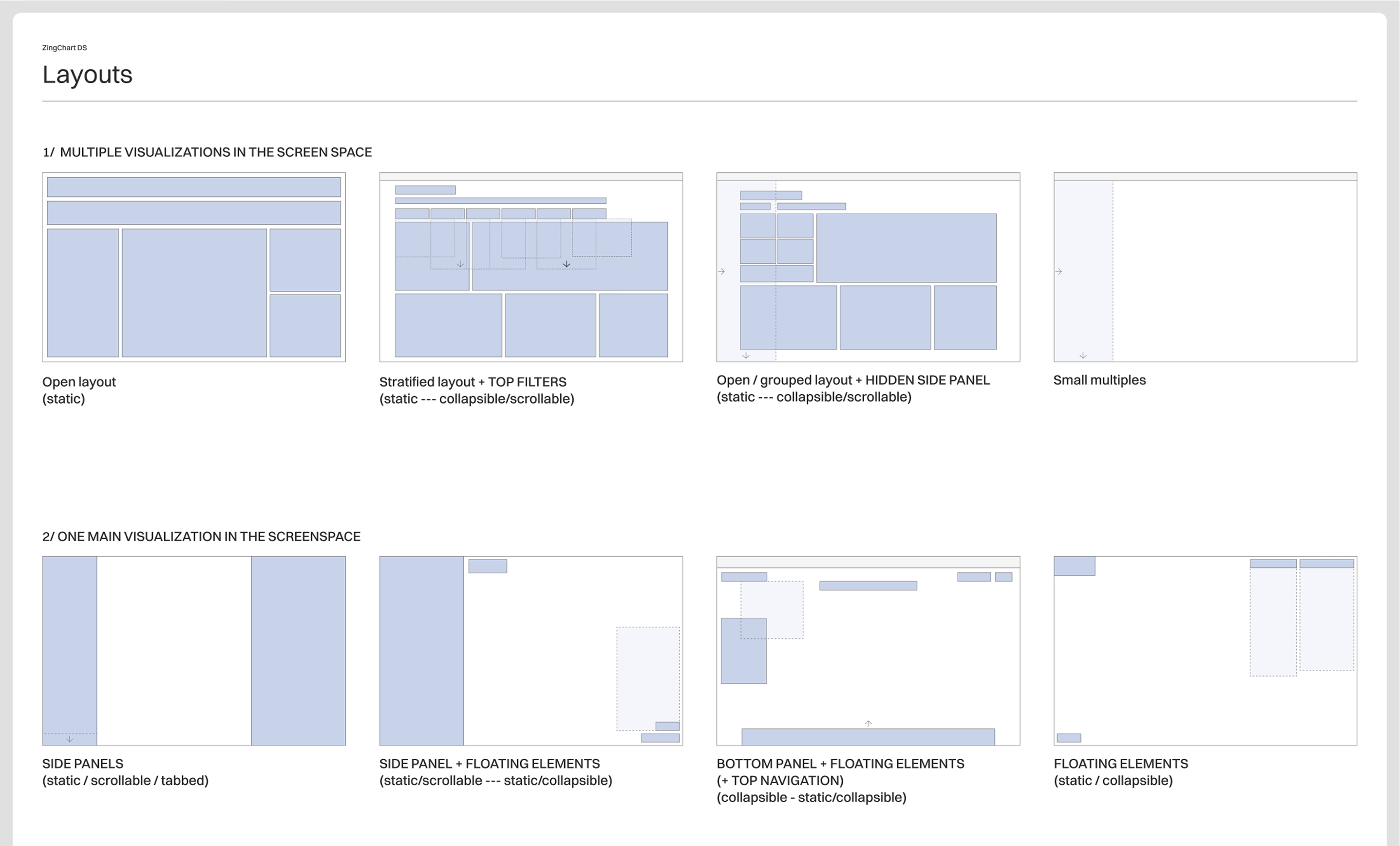Click bottom panel bar in Bottom Panel thumbnail
The width and height of the screenshot is (1400, 846).
pos(868,737)
